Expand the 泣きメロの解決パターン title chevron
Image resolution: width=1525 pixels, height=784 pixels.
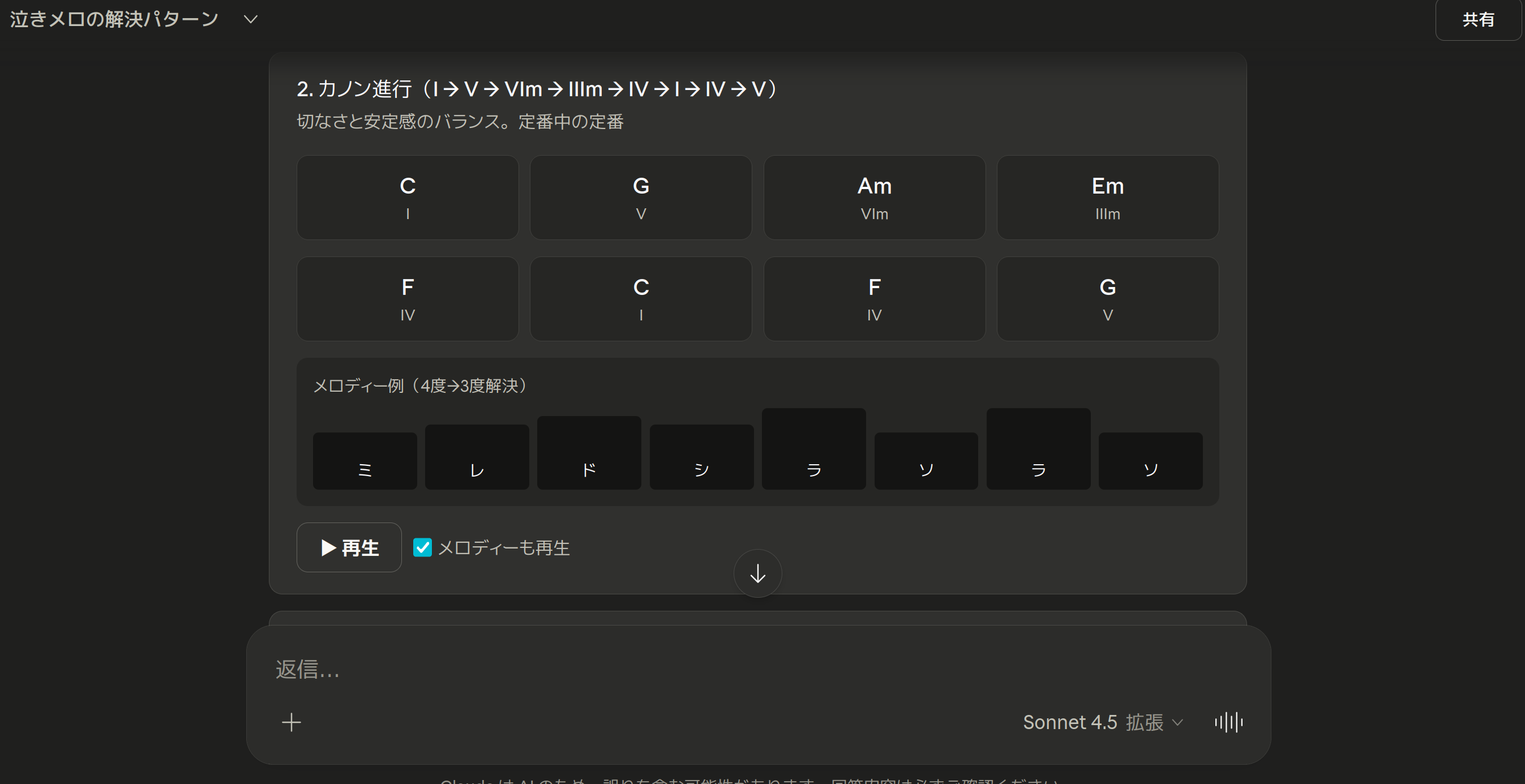pos(250,20)
